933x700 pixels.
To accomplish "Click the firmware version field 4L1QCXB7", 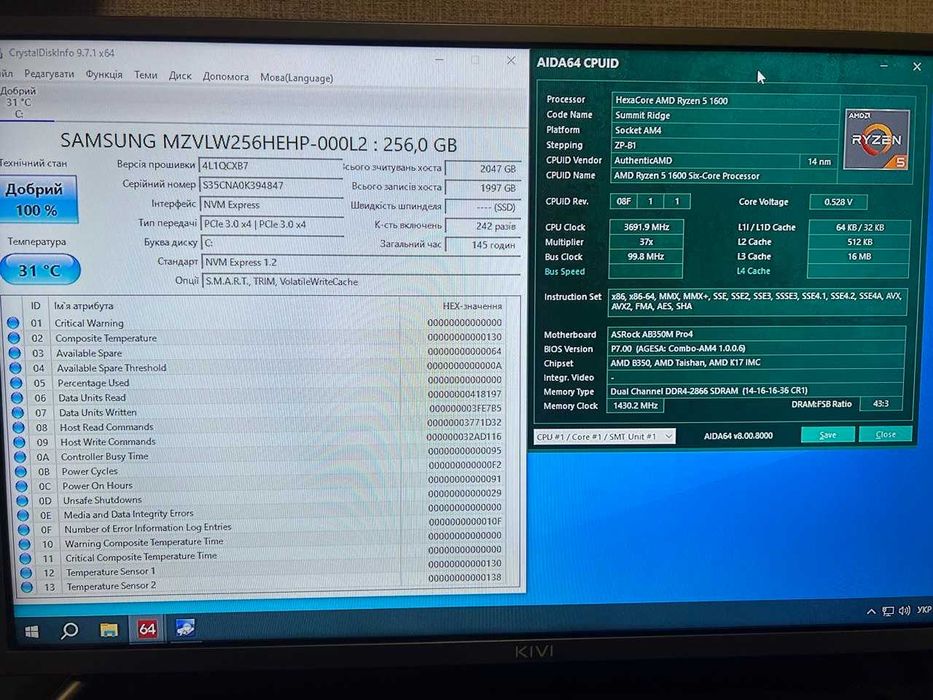I will point(271,165).
